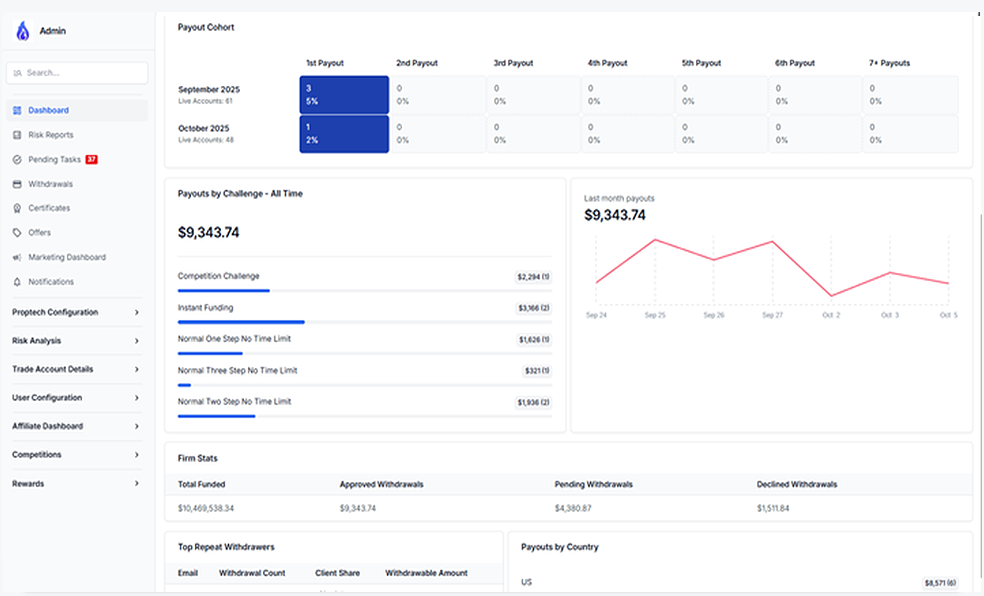Click the Instant Funding progress bar

241,322
